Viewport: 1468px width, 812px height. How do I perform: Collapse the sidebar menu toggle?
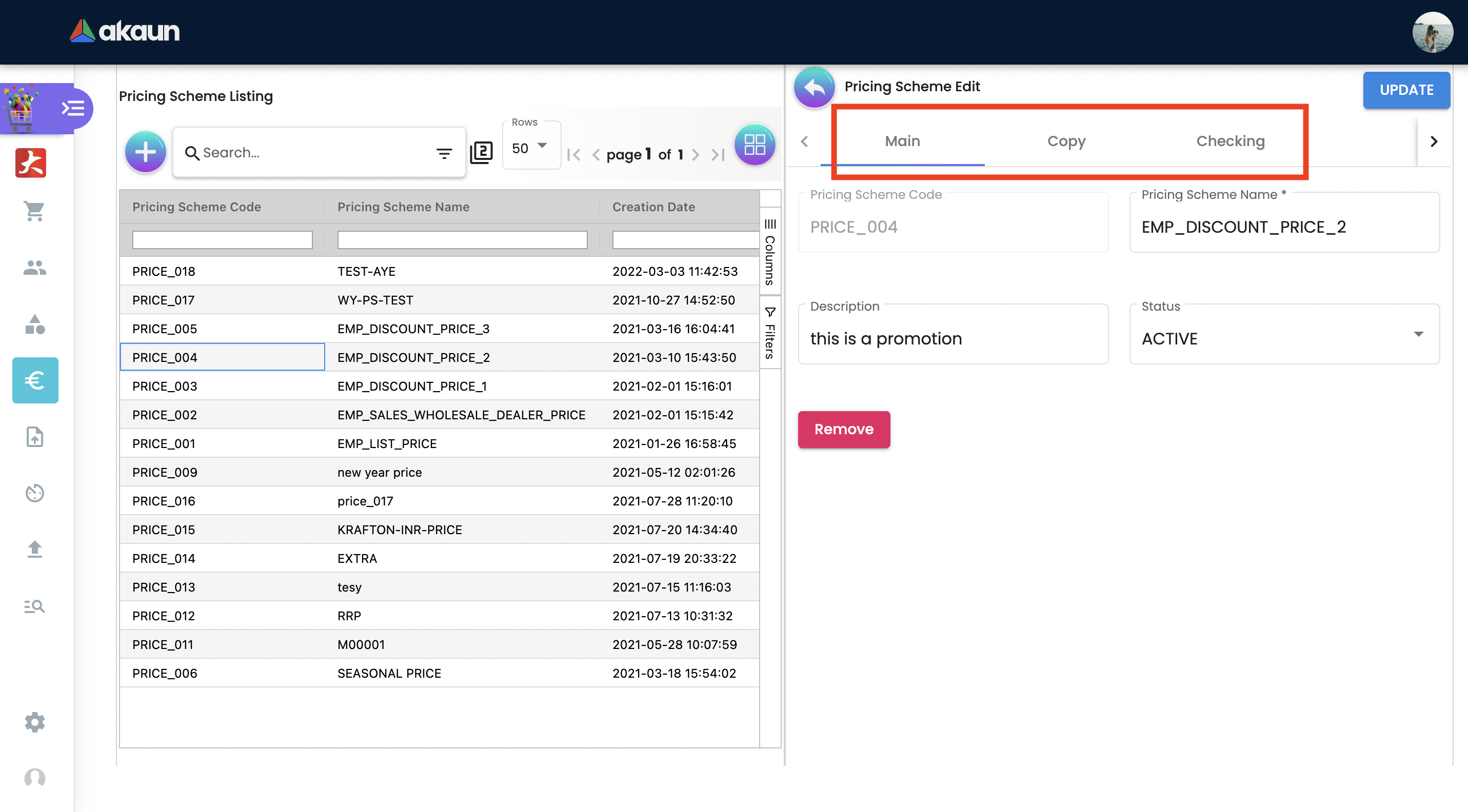73,108
